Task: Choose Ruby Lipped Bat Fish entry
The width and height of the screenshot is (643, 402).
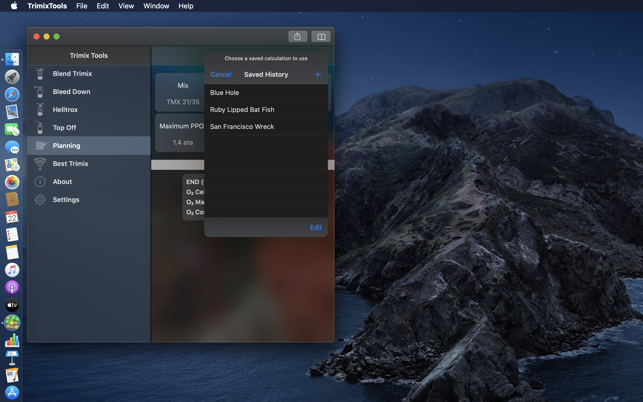Action: pos(266,110)
